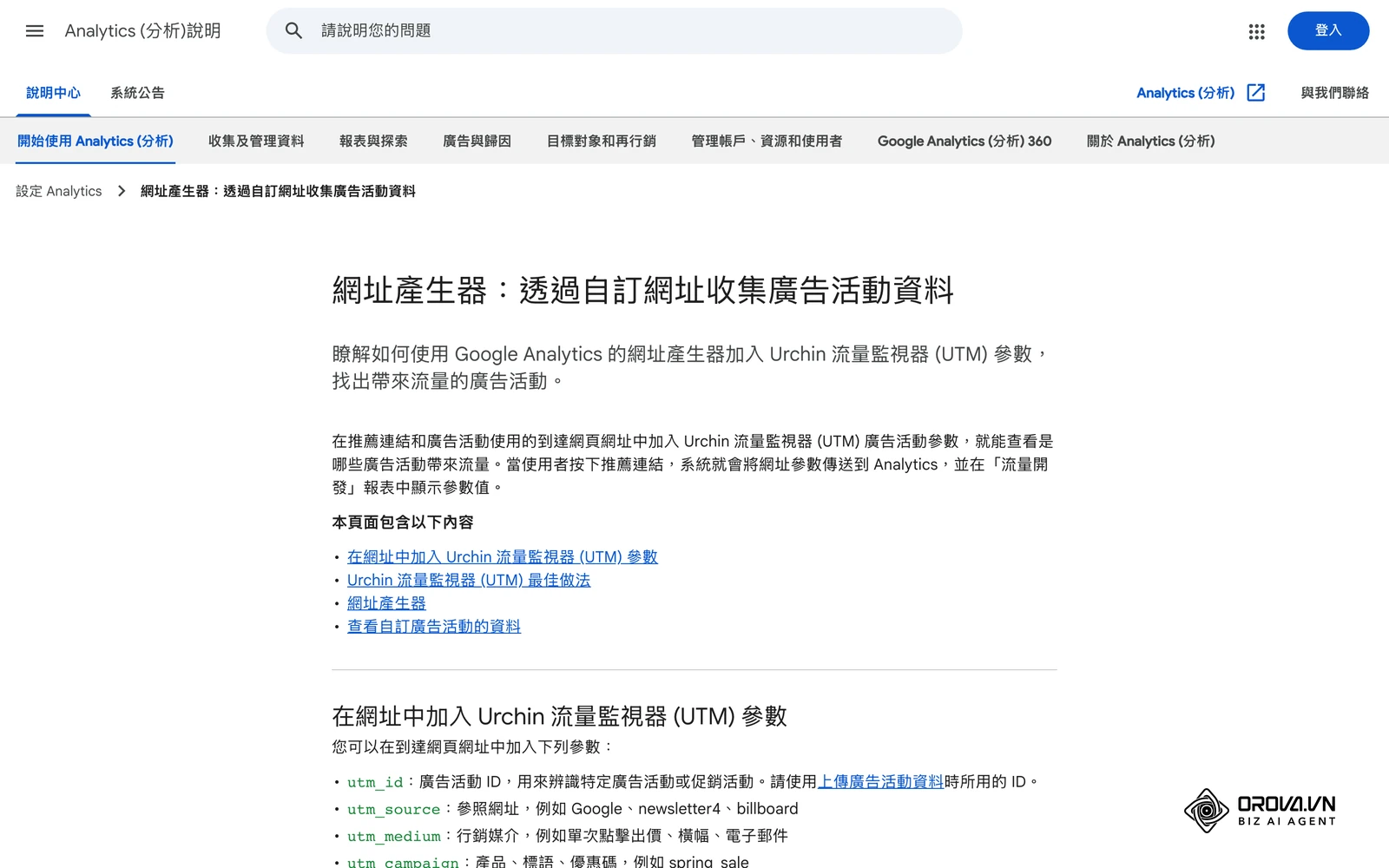The width and height of the screenshot is (1389, 868).
Task: Select the 關於 Analytics (分析) category
Action: click(1150, 141)
